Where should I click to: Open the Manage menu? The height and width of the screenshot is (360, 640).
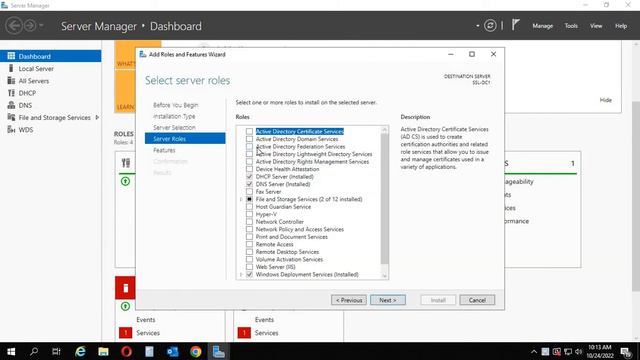pos(542,26)
